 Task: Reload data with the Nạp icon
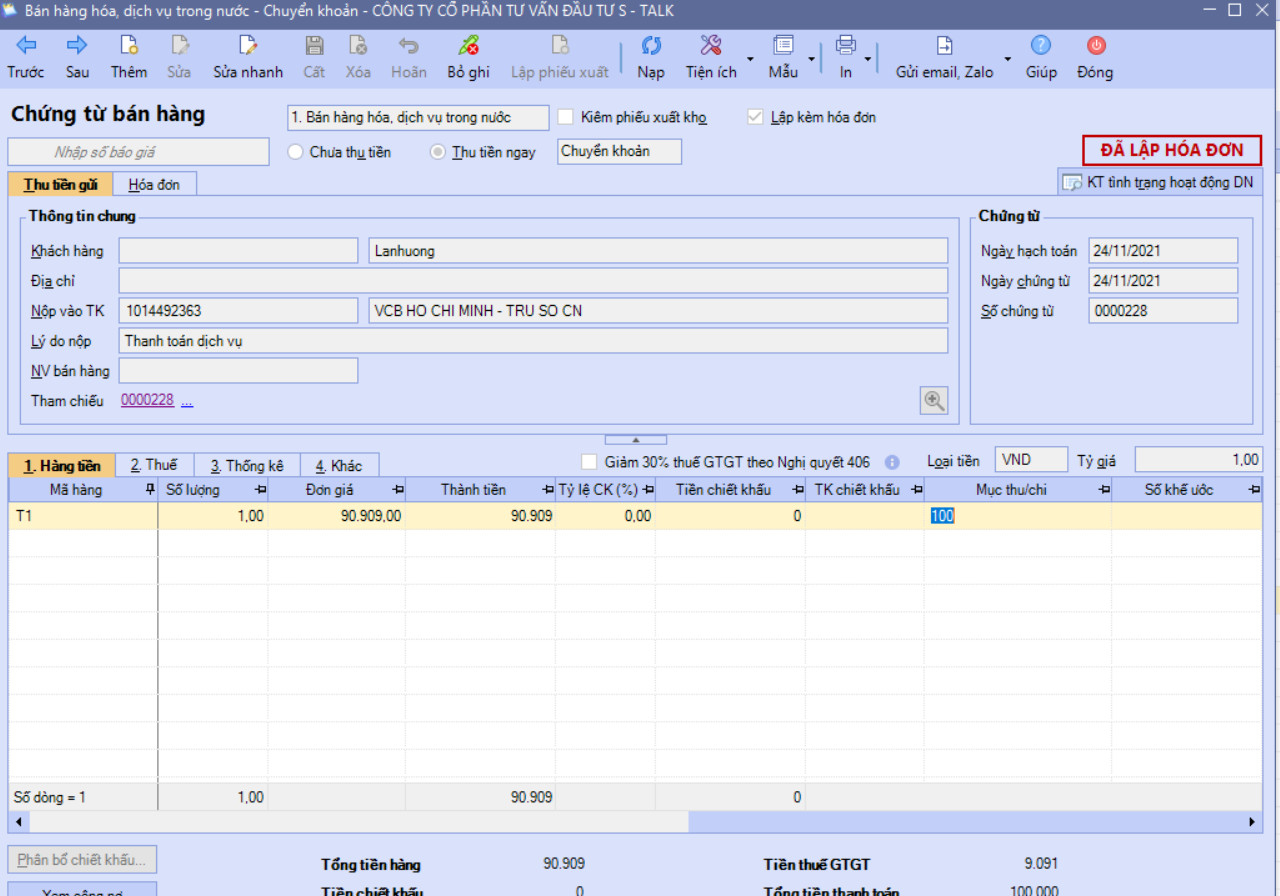point(651,45)
